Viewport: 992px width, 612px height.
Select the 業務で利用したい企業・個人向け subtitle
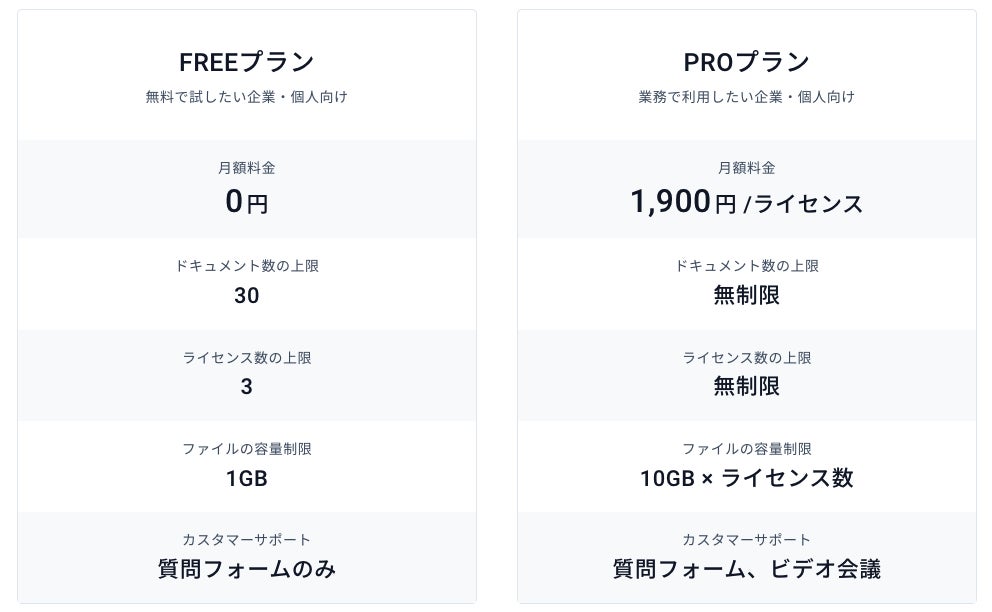746,97
